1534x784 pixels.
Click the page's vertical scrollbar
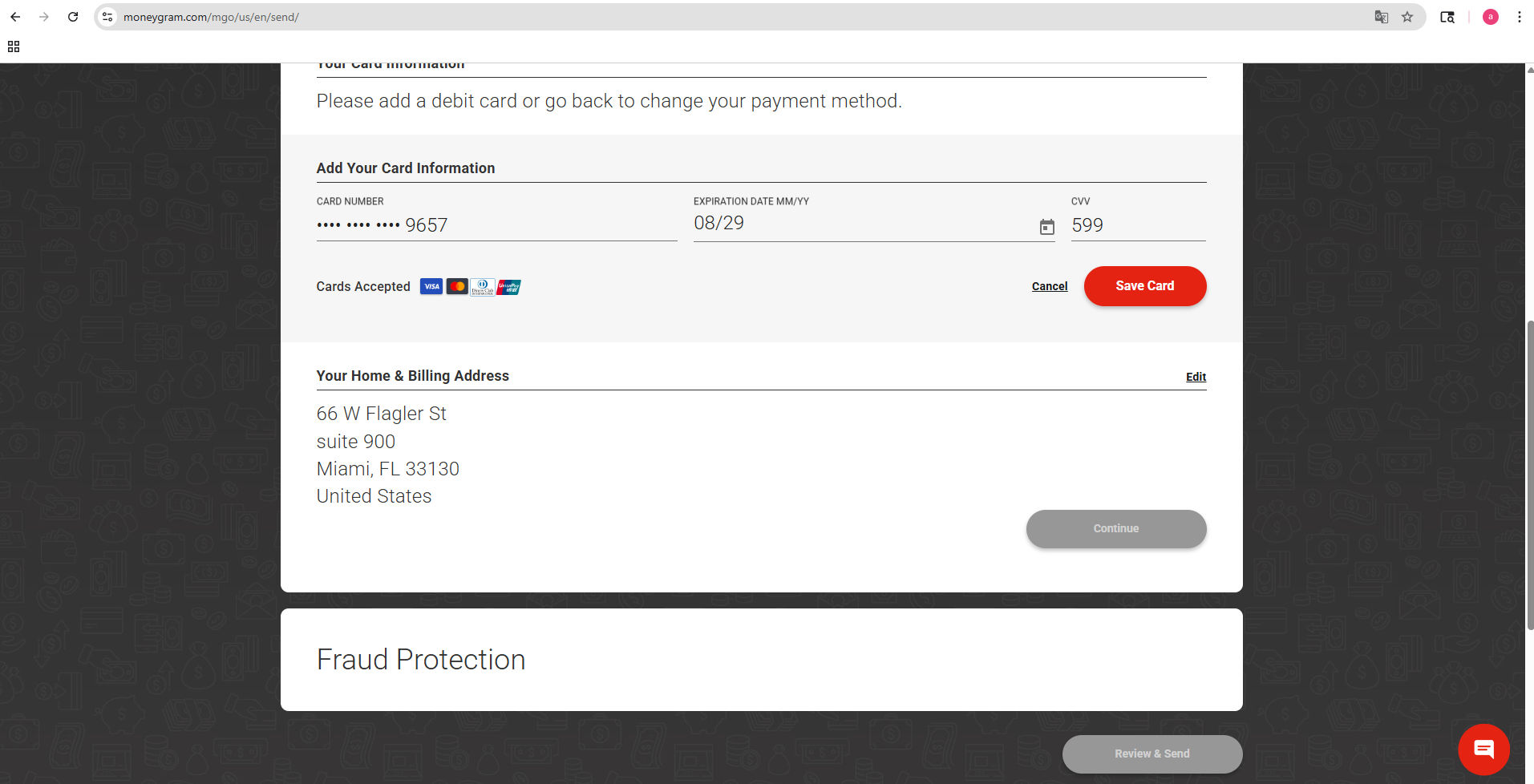coord(1530,473)
